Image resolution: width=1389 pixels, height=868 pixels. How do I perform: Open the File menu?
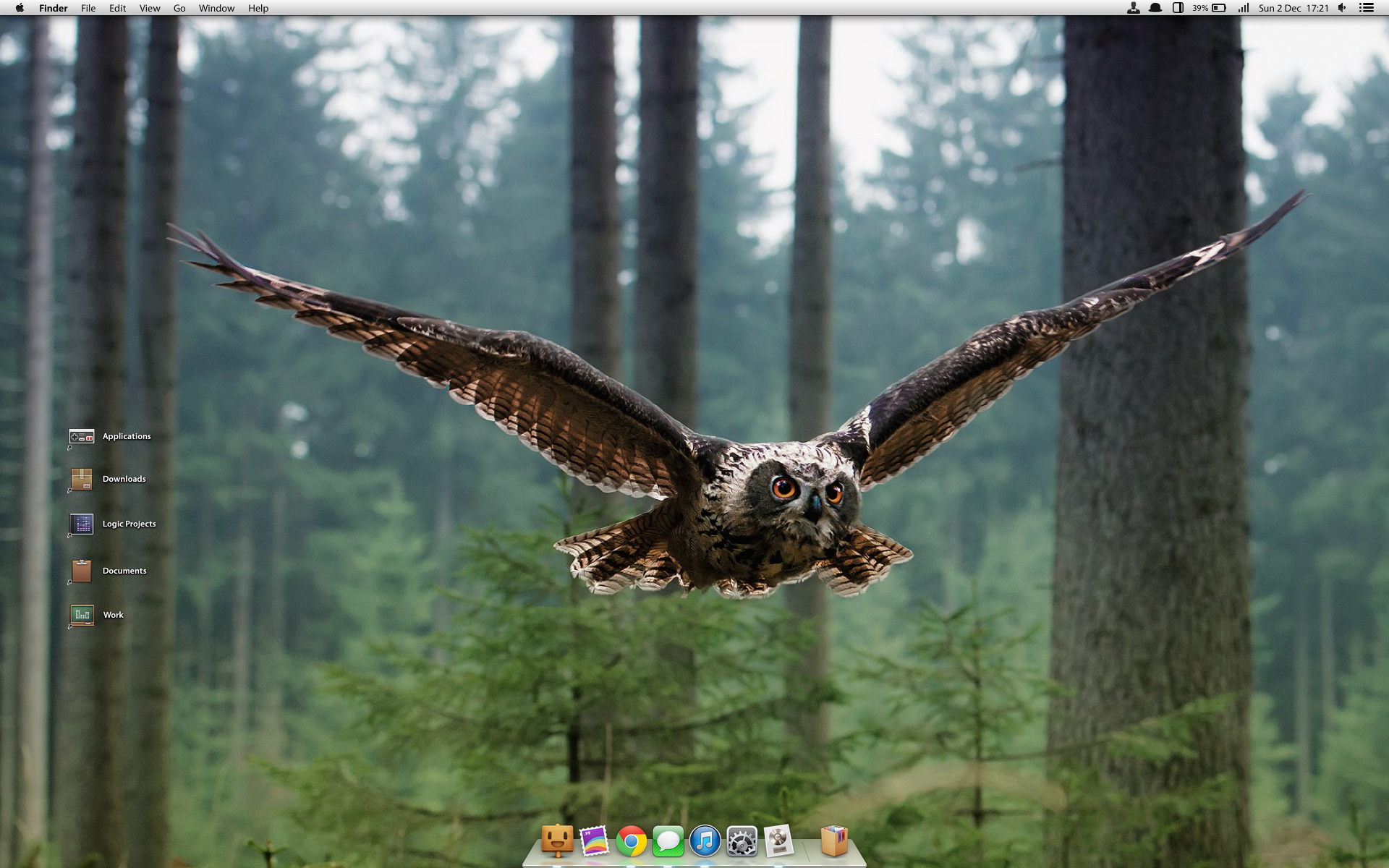(x=88, y=8)
